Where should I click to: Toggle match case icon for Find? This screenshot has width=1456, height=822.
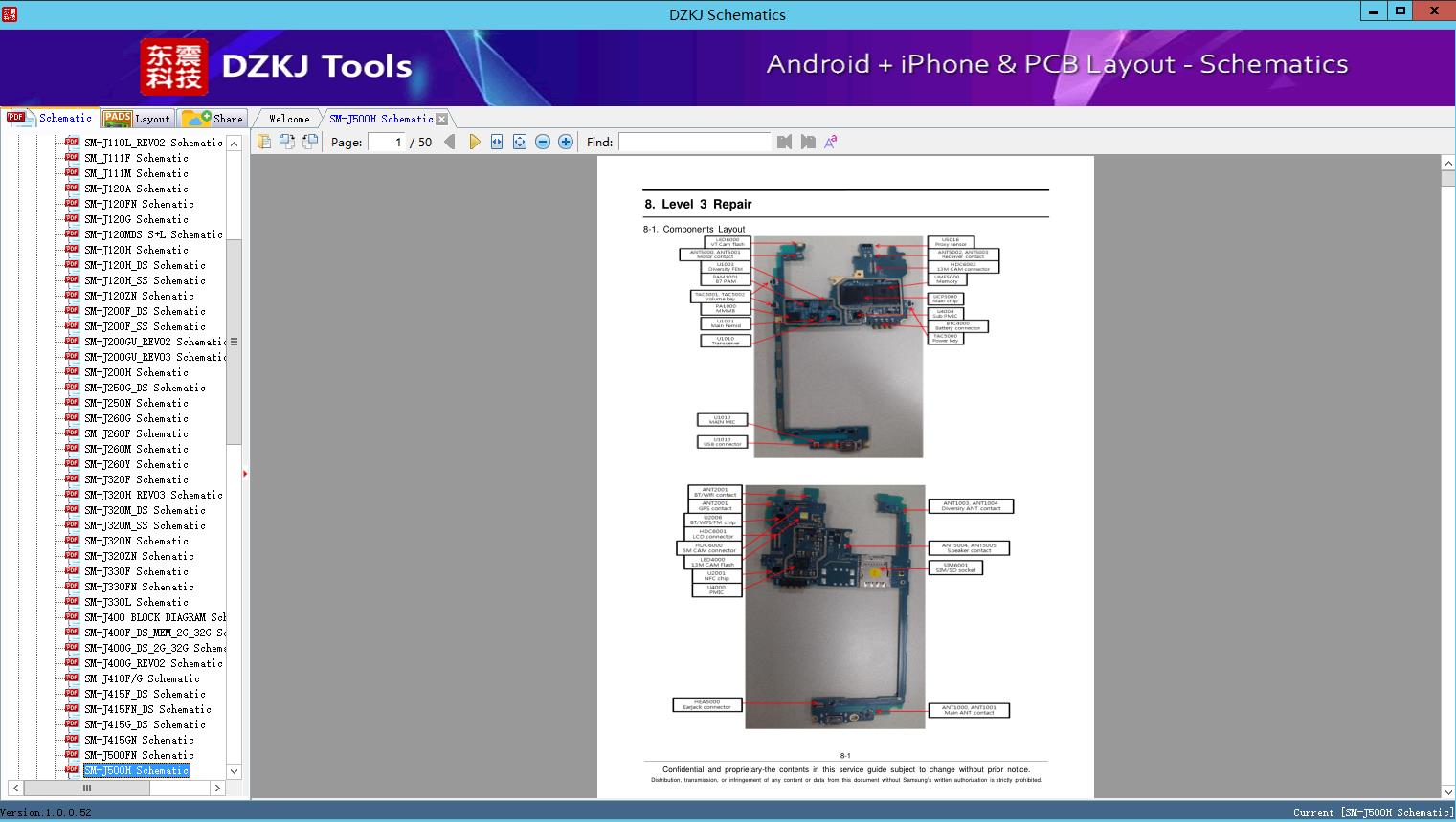pyautogui.click(x=831, y=142)
